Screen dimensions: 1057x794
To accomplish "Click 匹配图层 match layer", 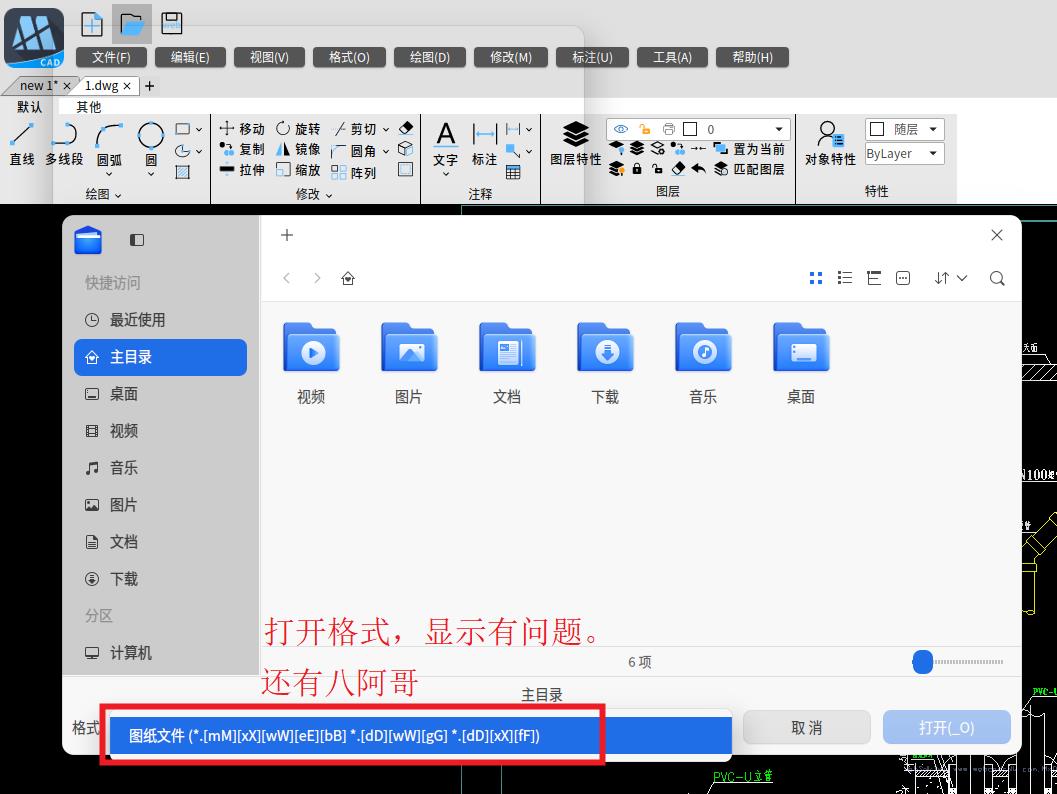I will (x=749, y=169).
